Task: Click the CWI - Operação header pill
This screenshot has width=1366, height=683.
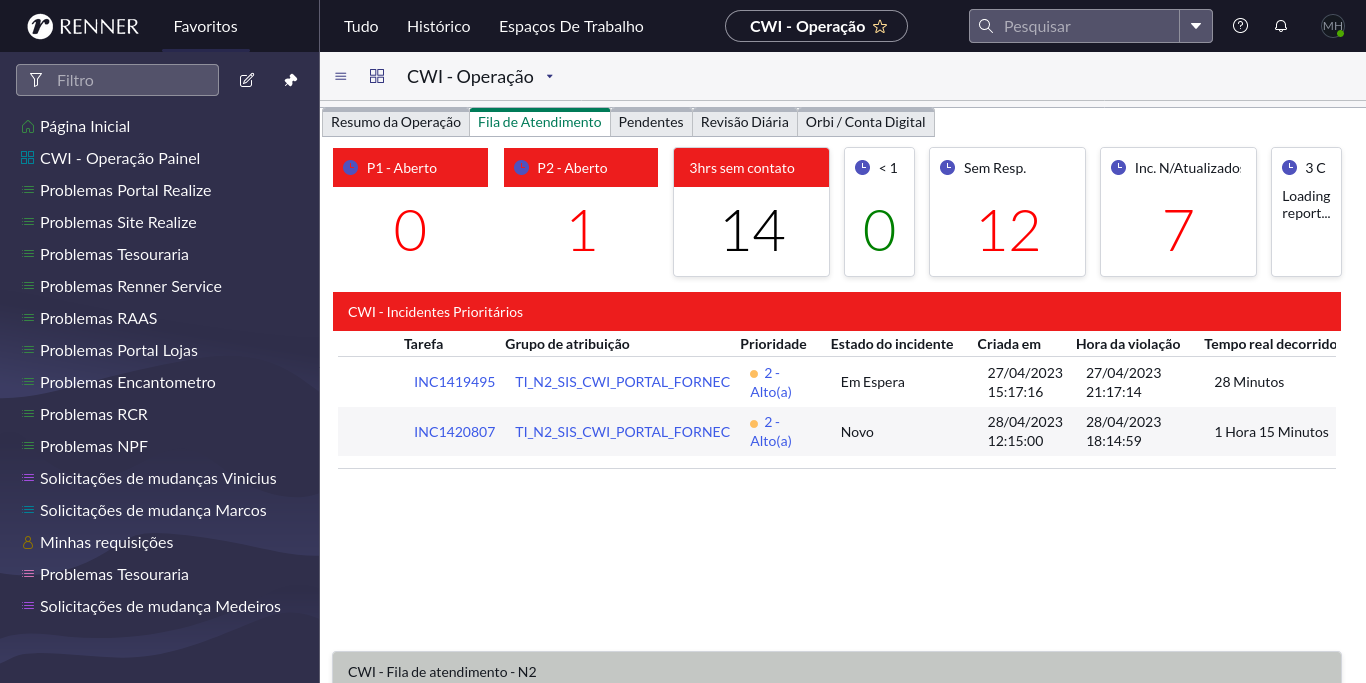Action: (x=816, y=26)
